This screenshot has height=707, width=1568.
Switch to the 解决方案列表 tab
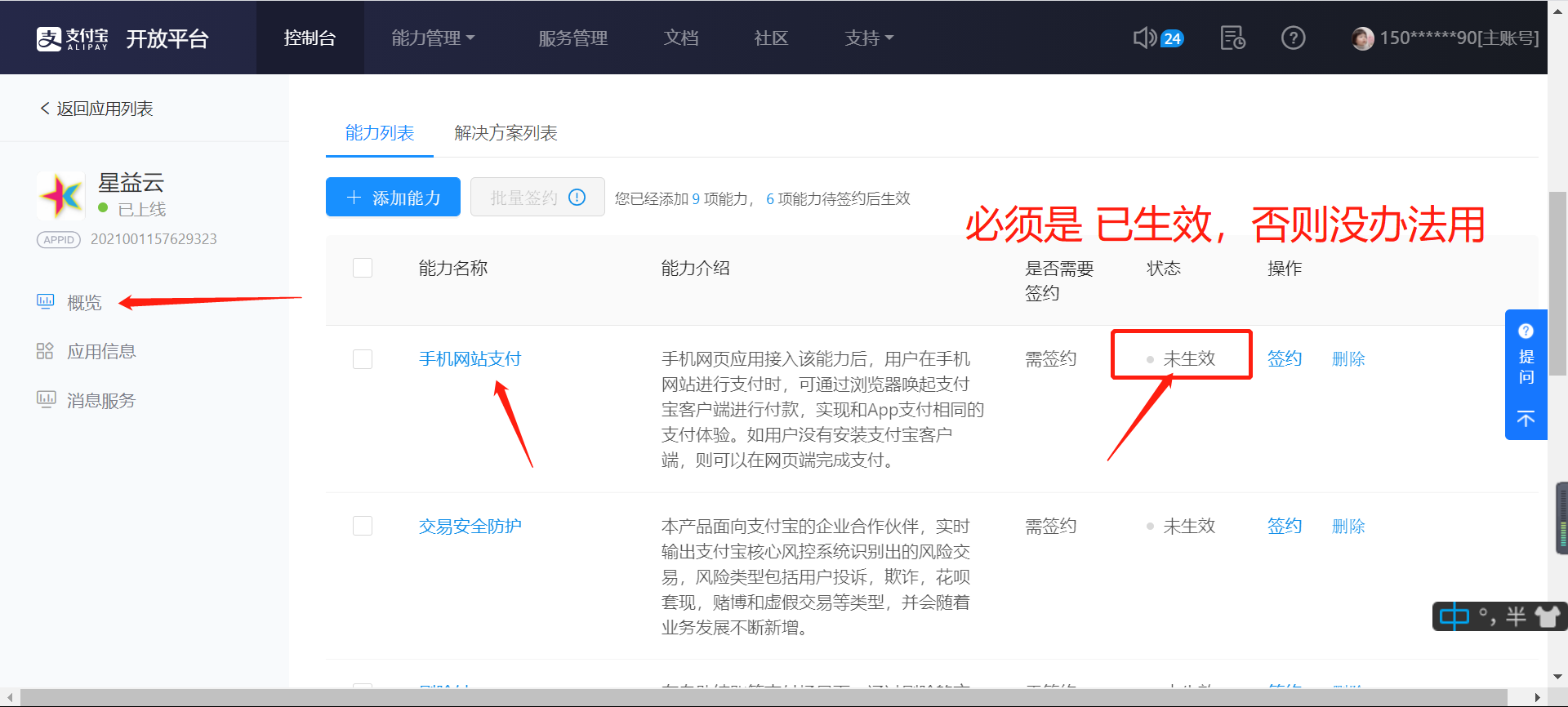tap(506, 132)
